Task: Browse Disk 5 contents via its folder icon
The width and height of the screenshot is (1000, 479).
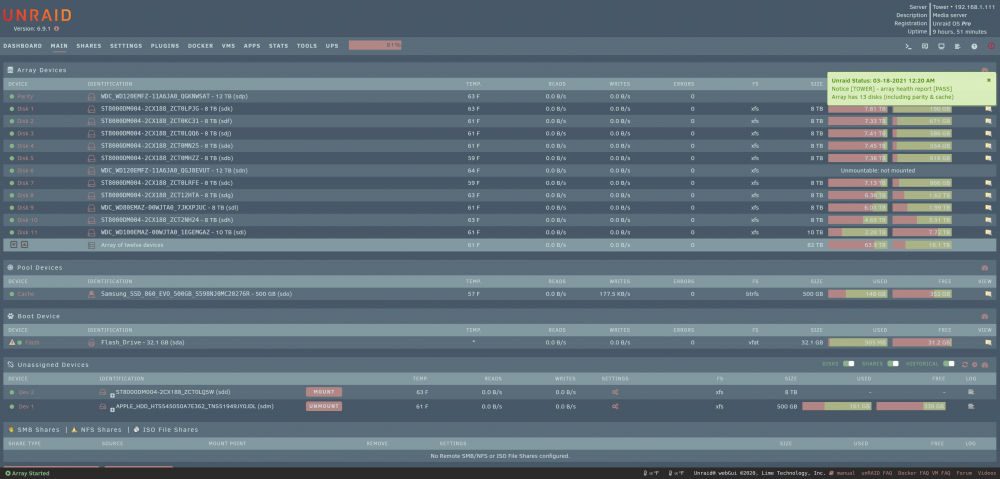Action: pyautogui.click(x=988, y=158)
